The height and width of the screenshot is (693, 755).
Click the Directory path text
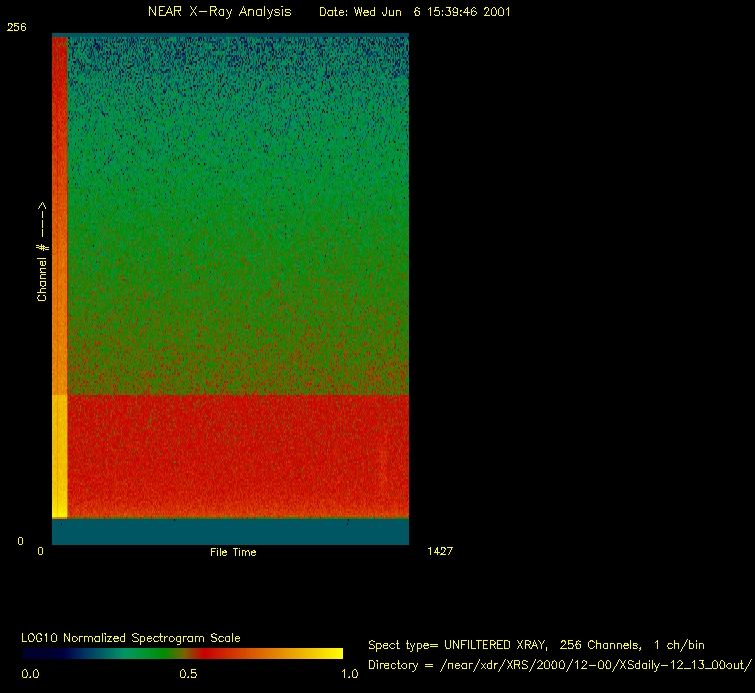tap(558, 665)
